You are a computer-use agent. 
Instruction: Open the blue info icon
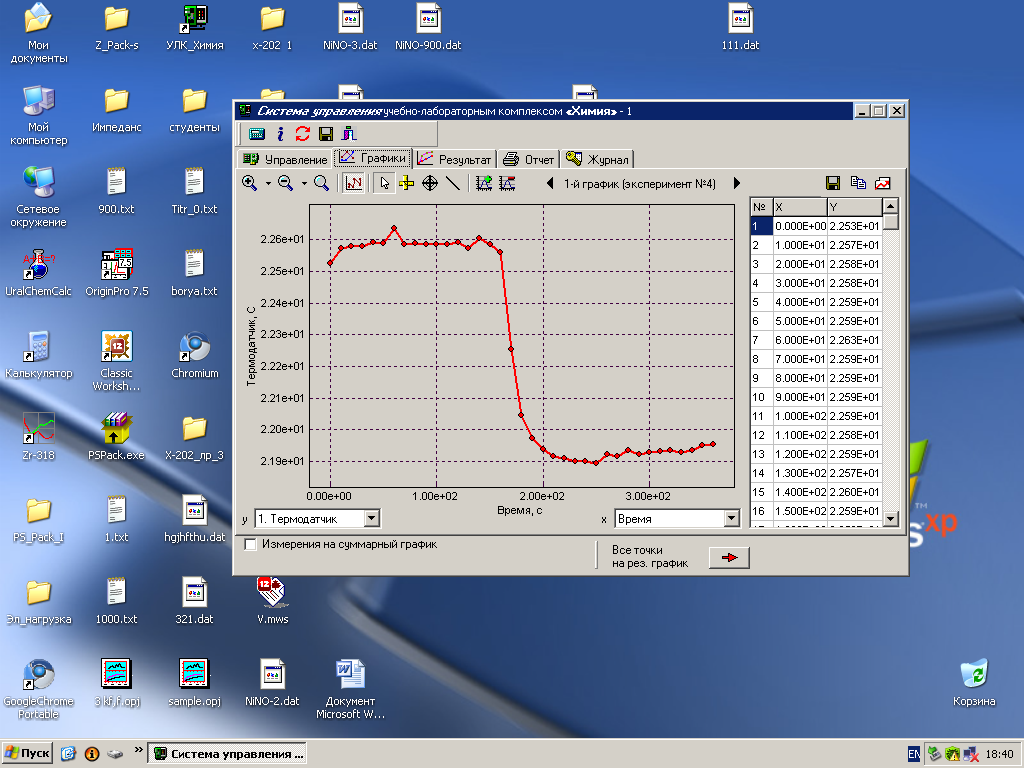[x=280, y=134]
